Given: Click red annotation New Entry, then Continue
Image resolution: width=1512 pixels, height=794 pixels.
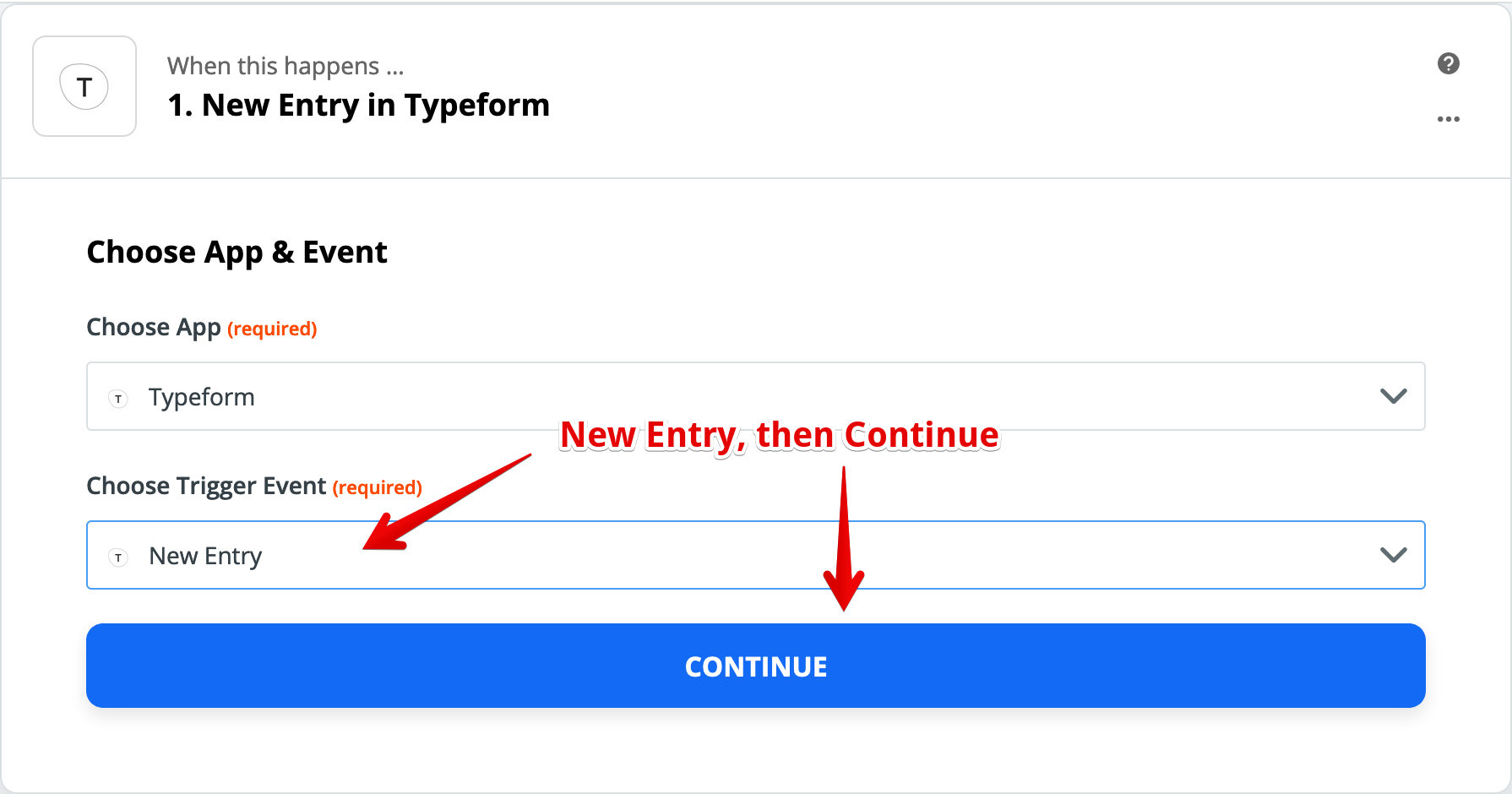Looking at the screenshot, I should pos(780,435).
